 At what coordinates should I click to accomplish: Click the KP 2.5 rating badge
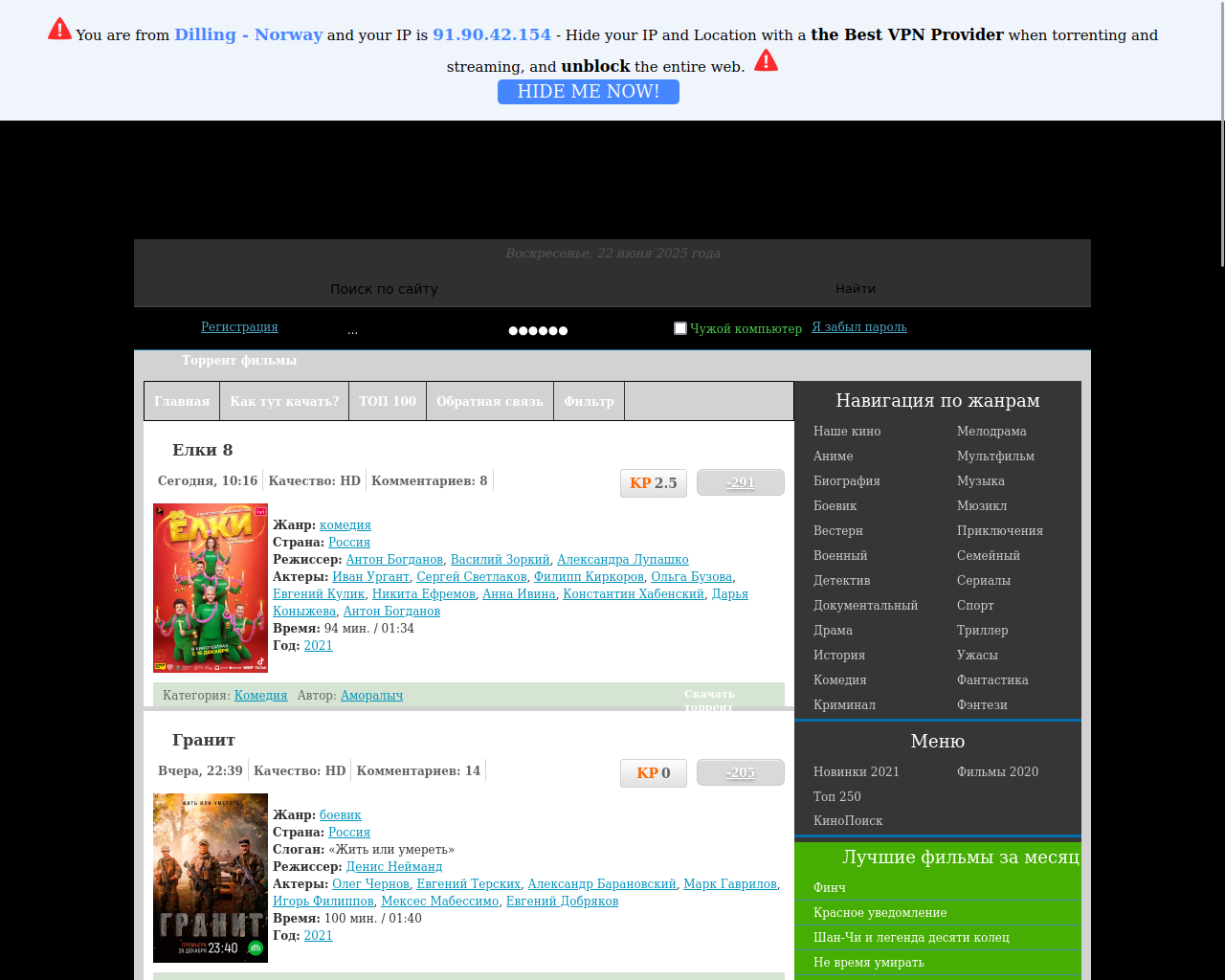(654, 483)
